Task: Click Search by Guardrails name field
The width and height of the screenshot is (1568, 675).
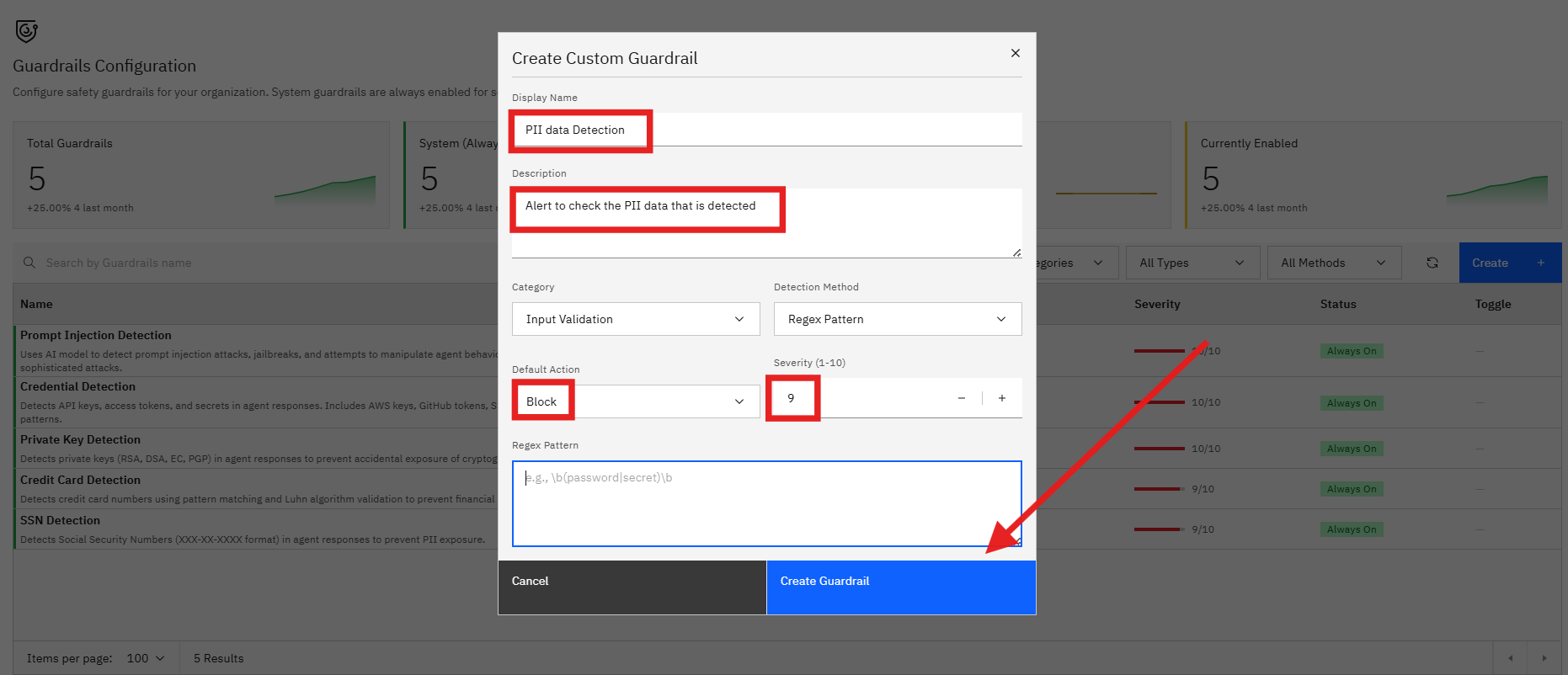Action: [x=269, y=263]
